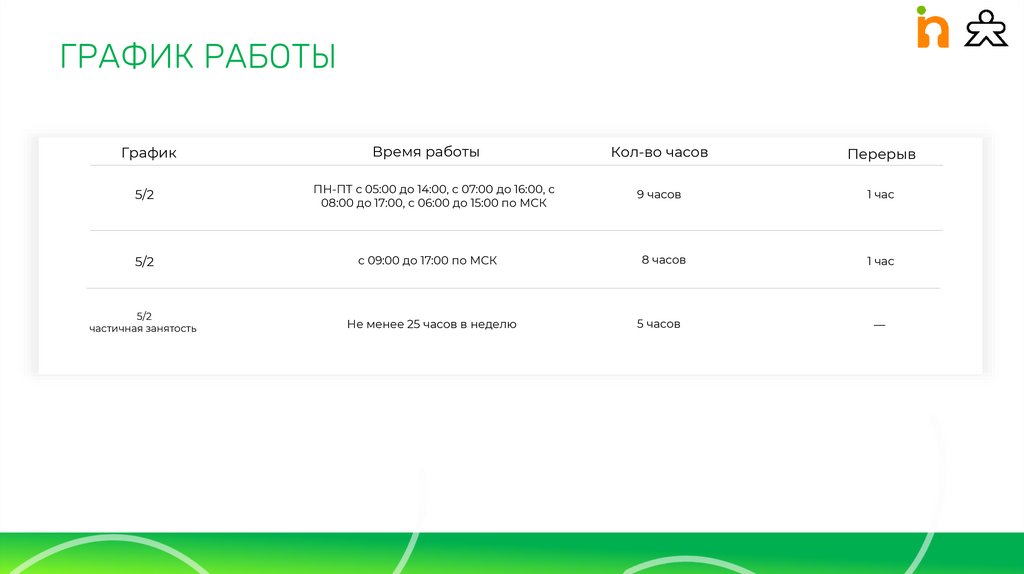Select the 'ГРАФИК РАБОТЫ' slide title
Screen dimensions: 1024x574
coord(198,56)
